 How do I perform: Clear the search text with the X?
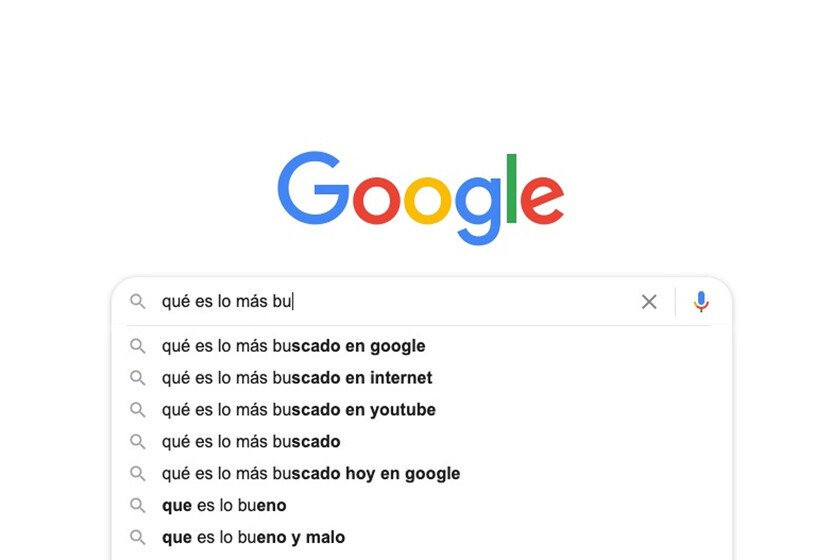(x=649, y=302)
